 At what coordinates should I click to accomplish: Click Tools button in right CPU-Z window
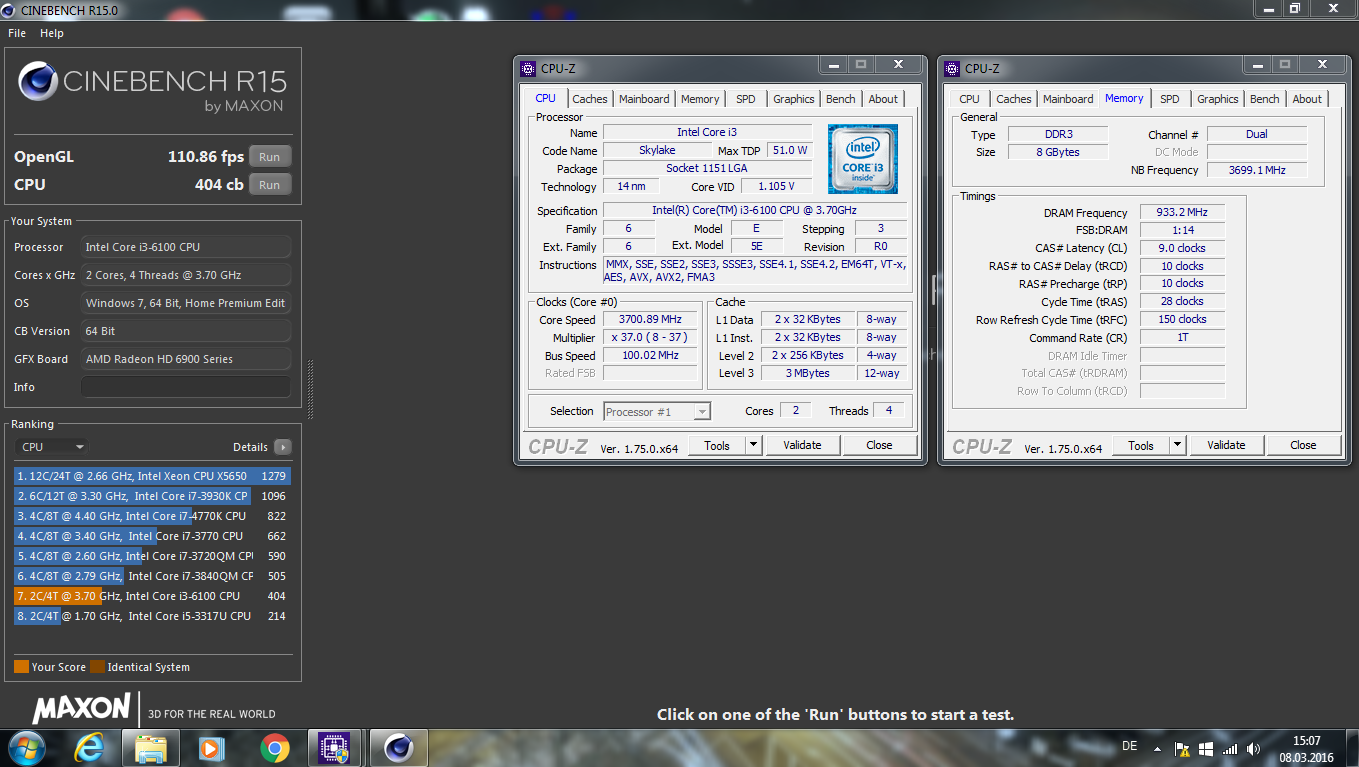1141,445
